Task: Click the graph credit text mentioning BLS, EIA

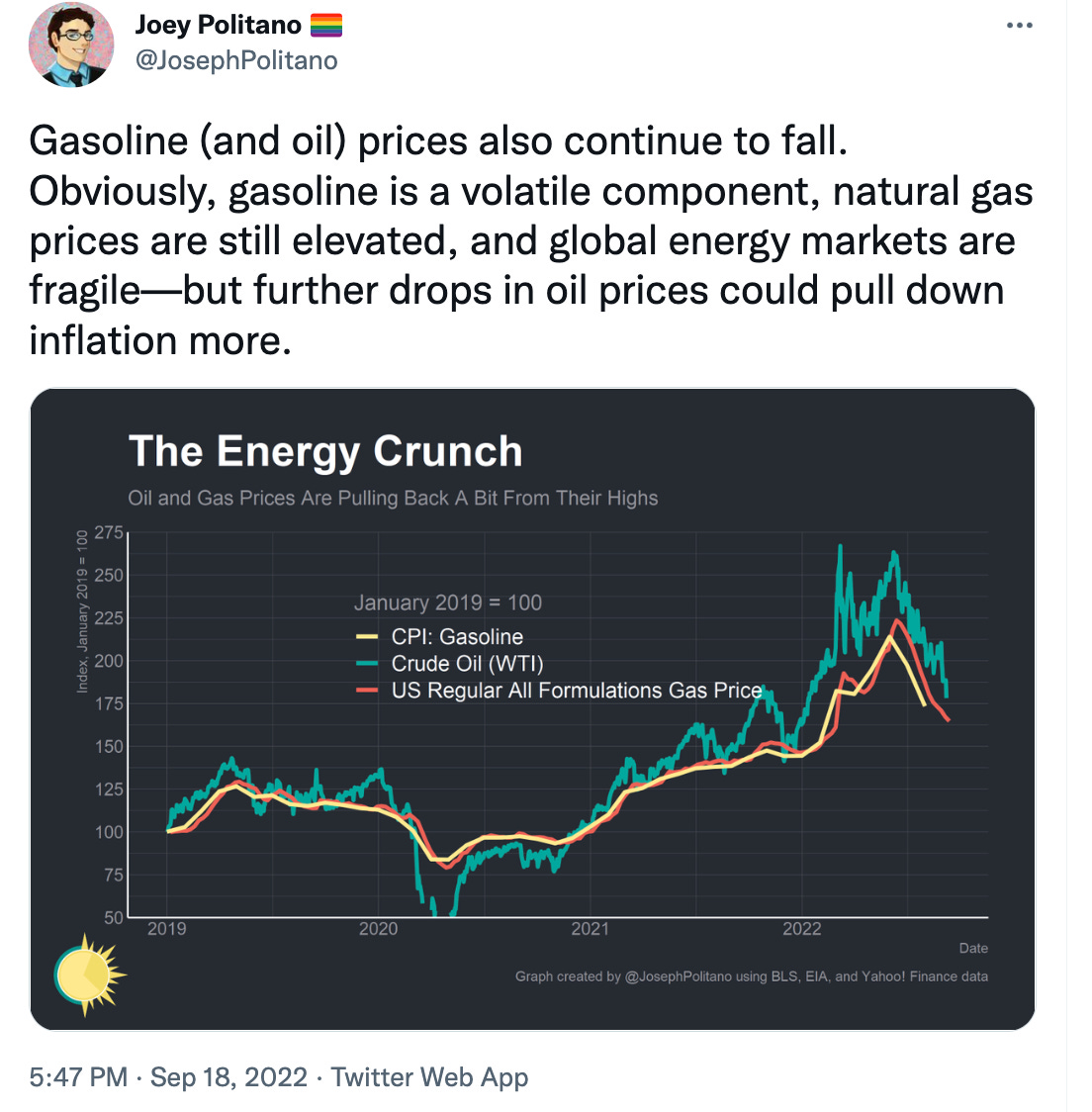Action: pyautogui.click(x=751, y=976)
